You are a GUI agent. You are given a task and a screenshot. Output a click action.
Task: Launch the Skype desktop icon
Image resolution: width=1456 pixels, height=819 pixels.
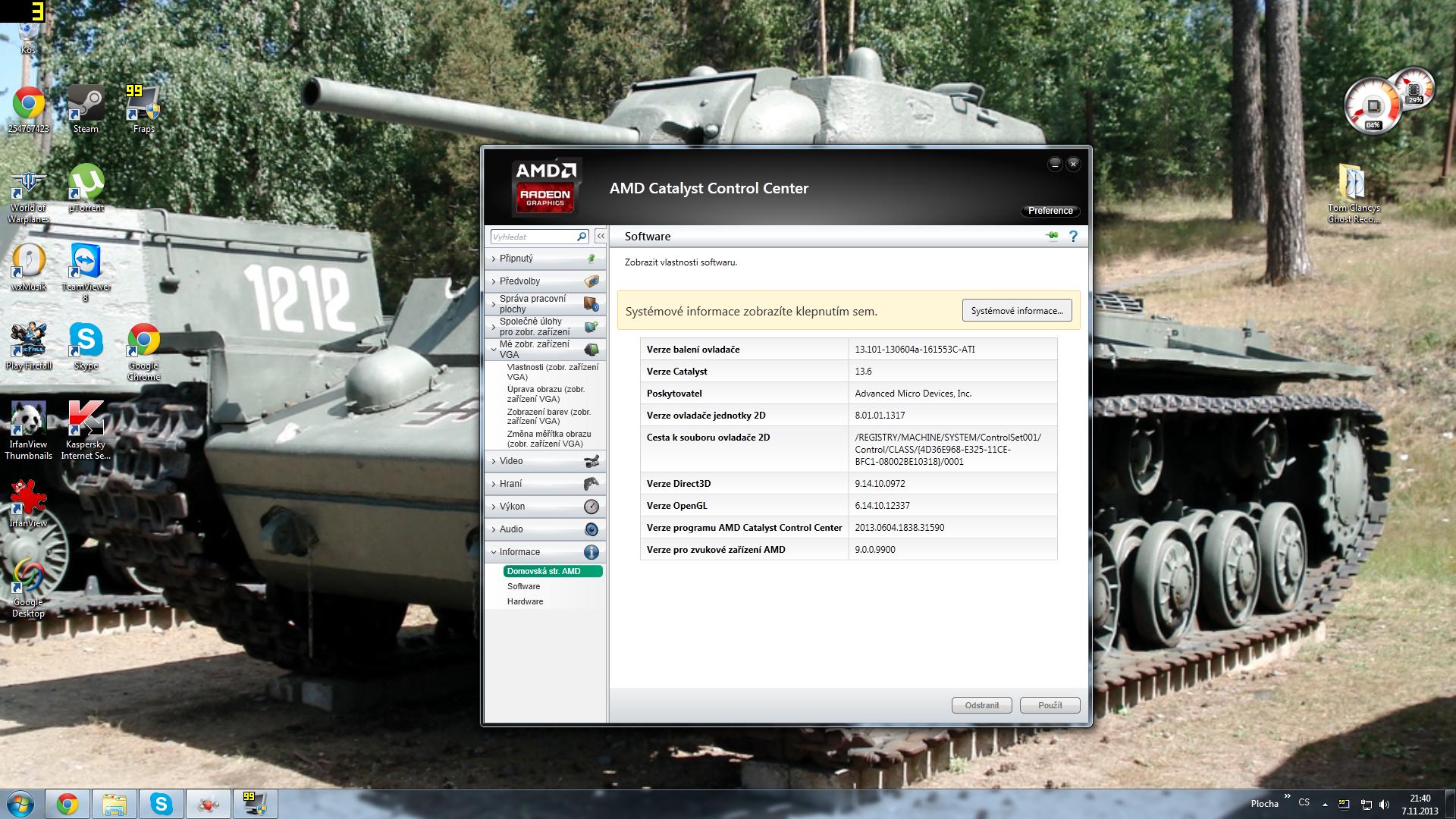[86, 347]
